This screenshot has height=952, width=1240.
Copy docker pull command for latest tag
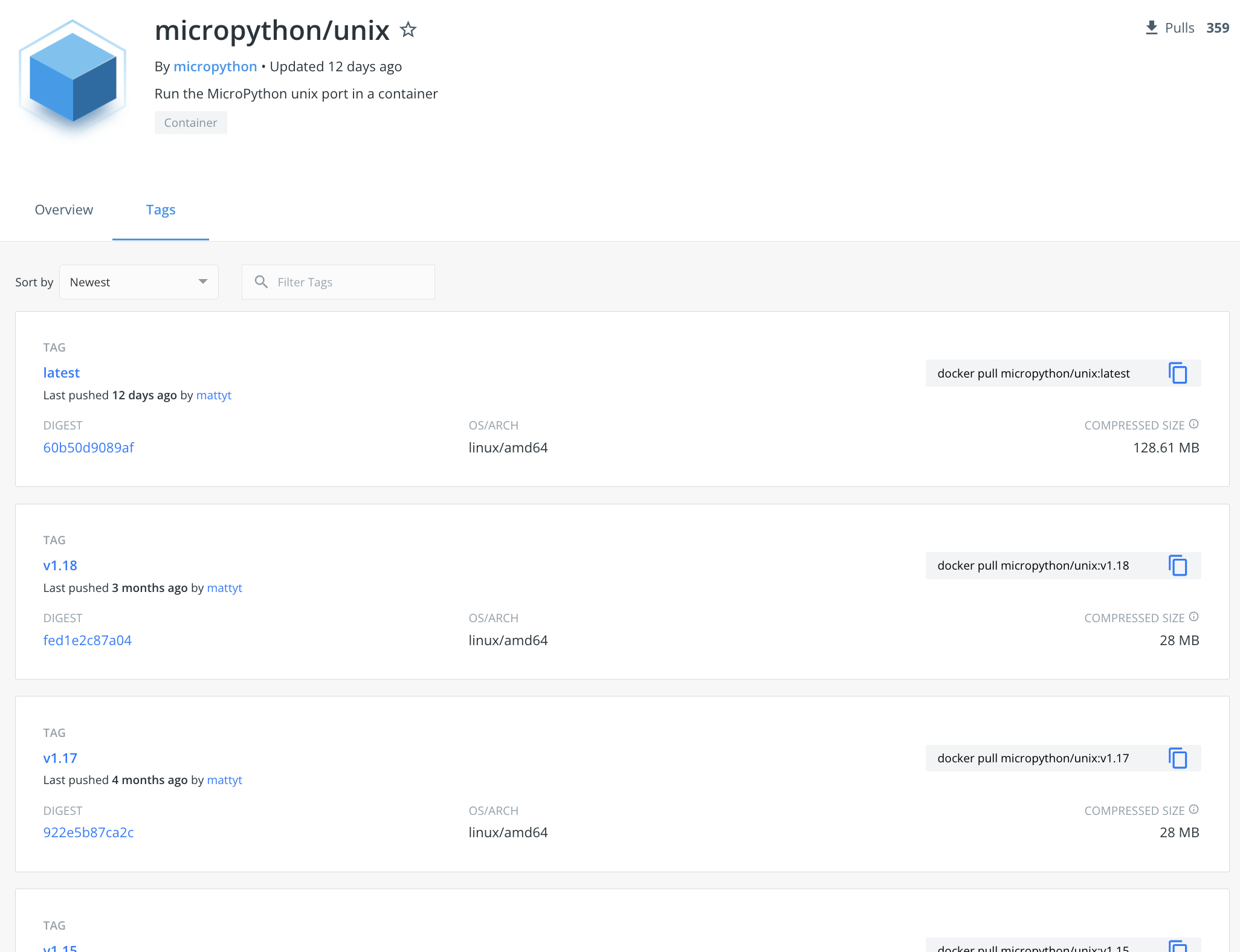pyautogui.click(x=1177, y=373)
